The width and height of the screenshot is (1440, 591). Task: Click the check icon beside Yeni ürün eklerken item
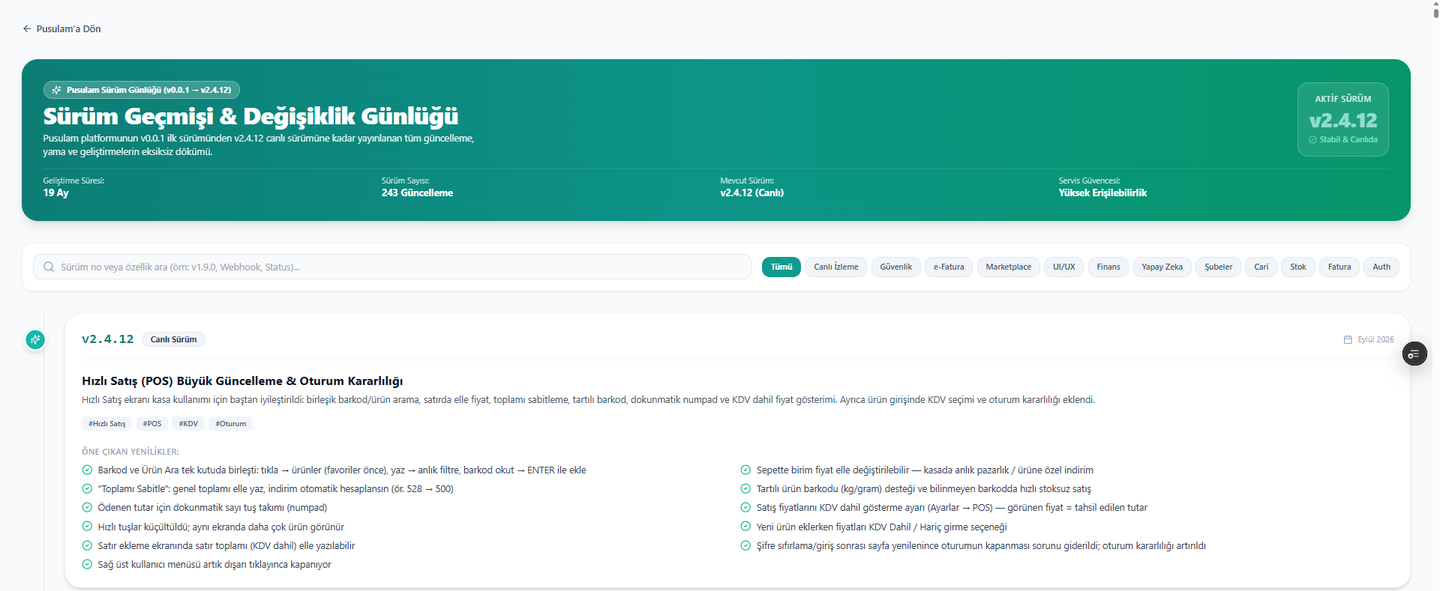[745, 527]
